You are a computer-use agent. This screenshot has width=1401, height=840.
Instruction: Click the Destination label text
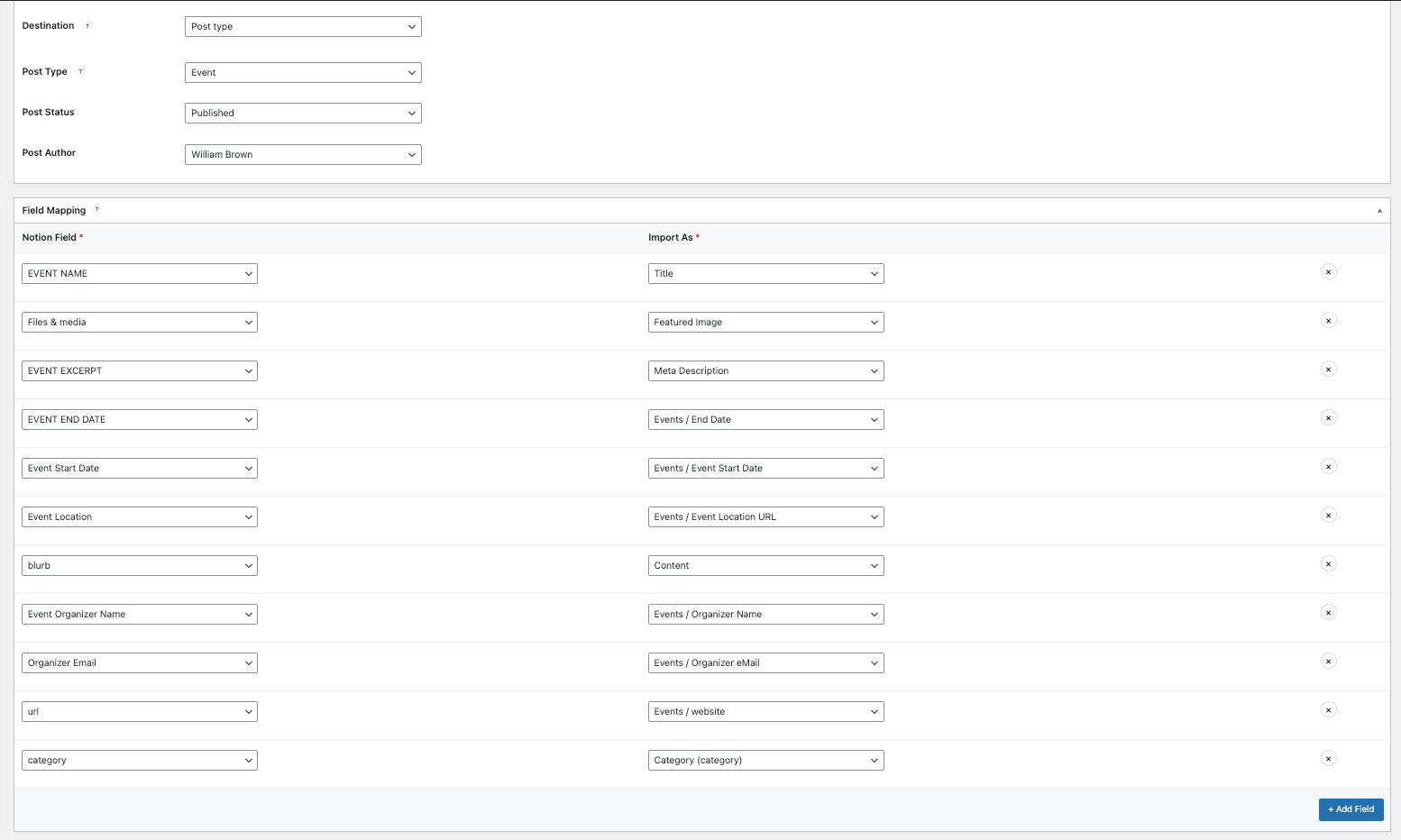coord(49,25)
